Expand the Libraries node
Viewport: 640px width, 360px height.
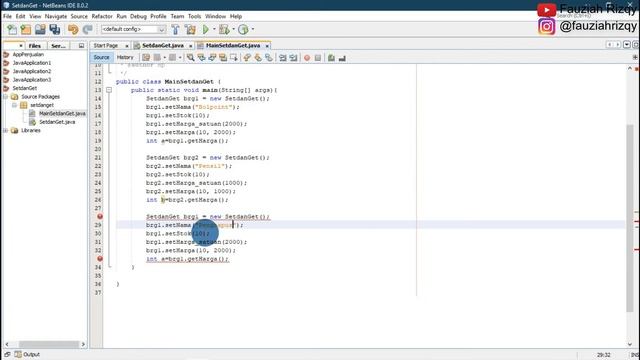[x=6, y=131]
